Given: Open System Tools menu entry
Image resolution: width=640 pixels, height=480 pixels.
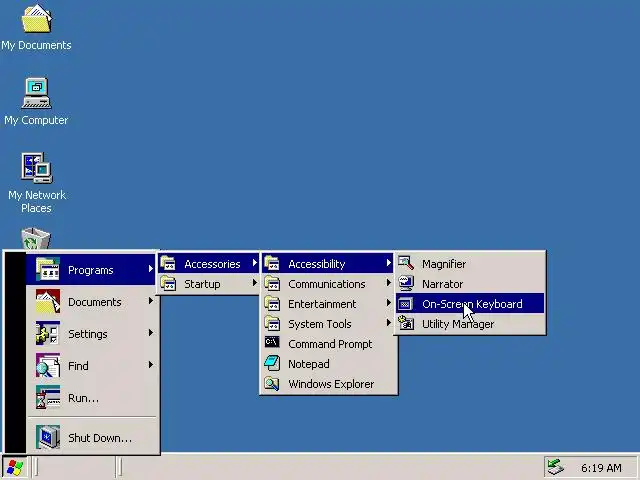Looking at the screenshot, I should 328,324.
